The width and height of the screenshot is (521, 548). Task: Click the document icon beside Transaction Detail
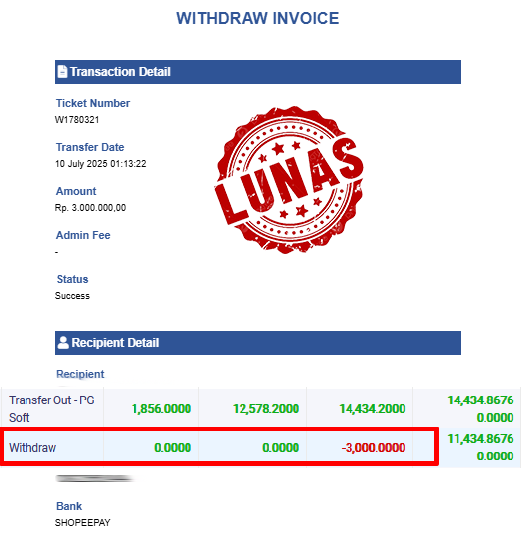[x=62, y=72]
